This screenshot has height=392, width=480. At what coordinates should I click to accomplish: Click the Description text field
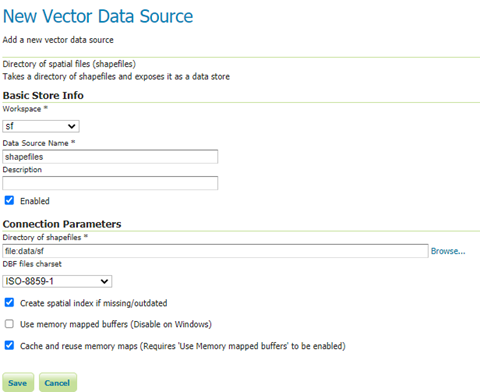coord(110,183)
